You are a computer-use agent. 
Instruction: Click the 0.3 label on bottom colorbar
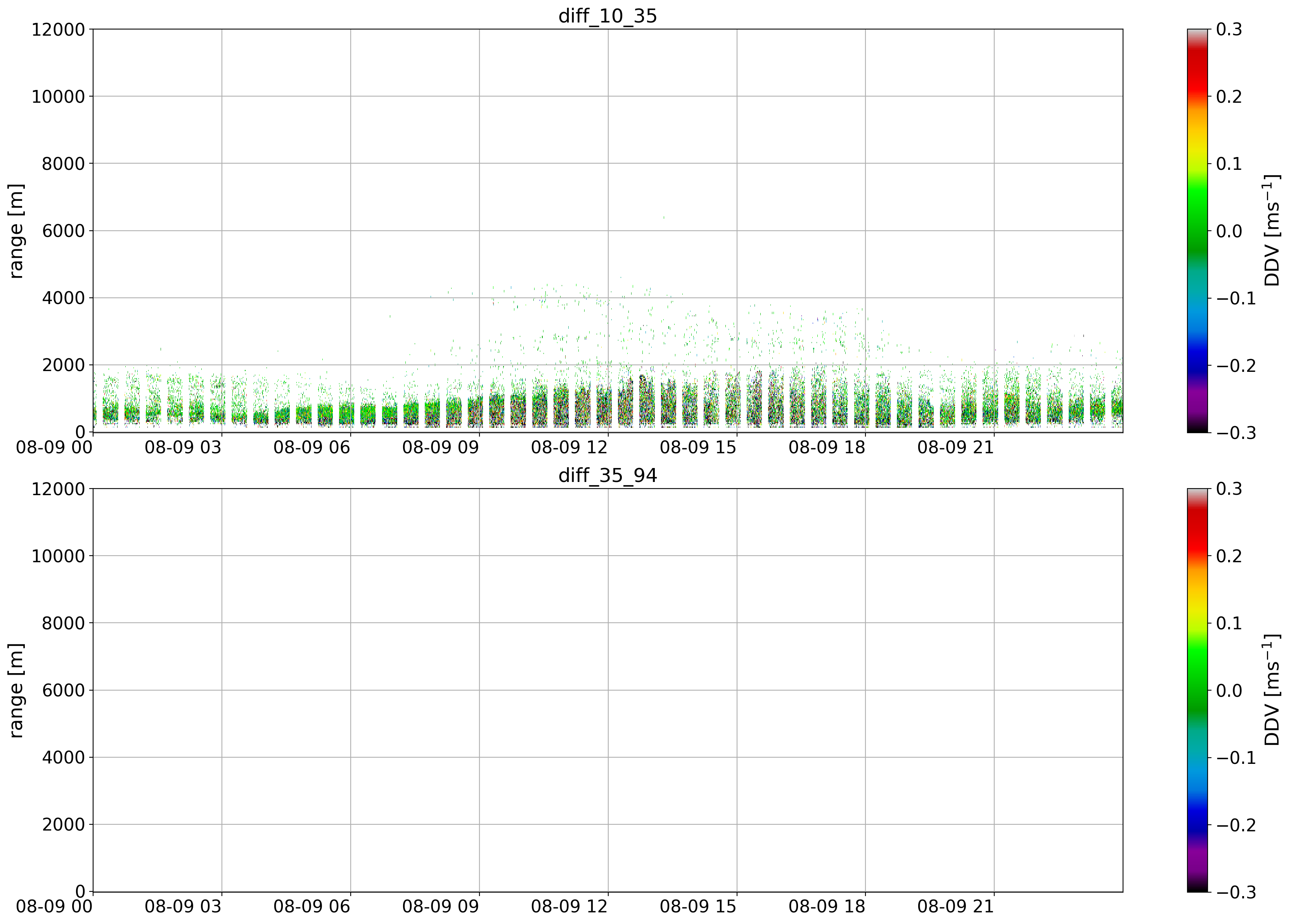click(1230, 489)
